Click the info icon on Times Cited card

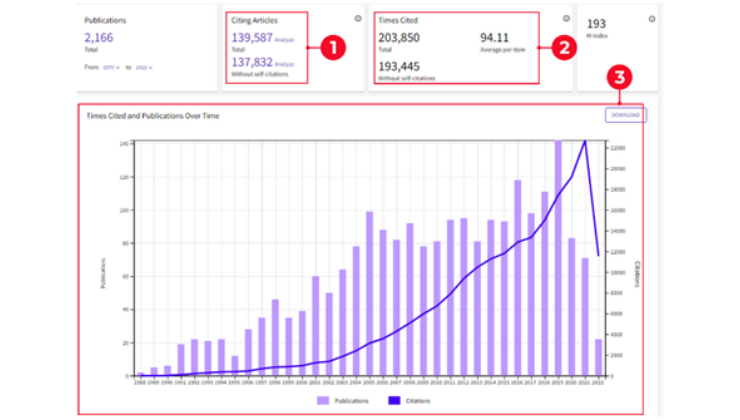(566, 18)
